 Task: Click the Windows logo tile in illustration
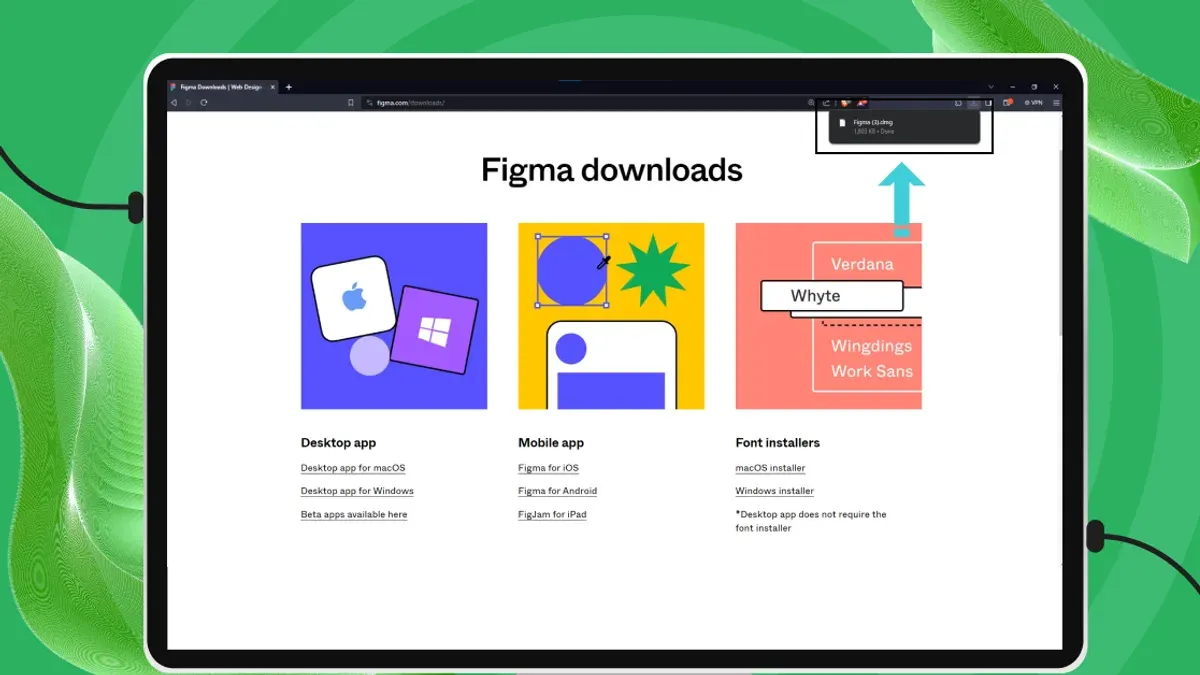coord(434,330)
